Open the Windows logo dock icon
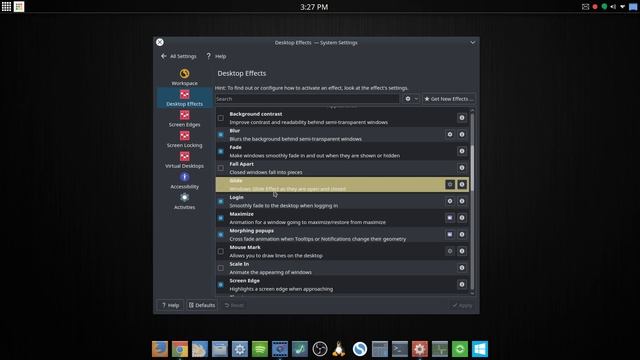Screen dimensions: 640x360 [x=480, y=349]
